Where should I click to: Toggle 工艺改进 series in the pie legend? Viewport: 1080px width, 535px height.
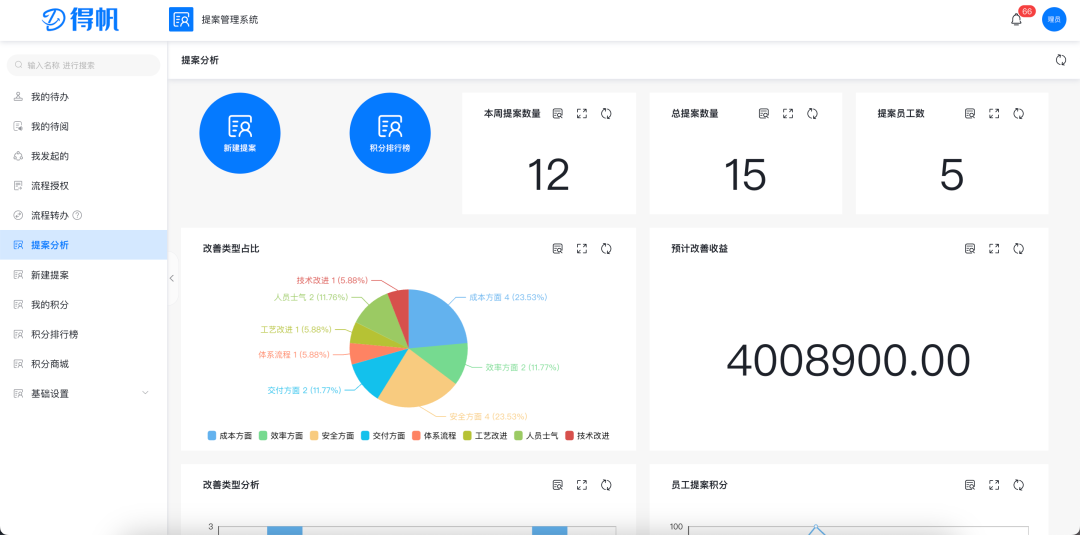pyautogui.click(x=486, y=436)
